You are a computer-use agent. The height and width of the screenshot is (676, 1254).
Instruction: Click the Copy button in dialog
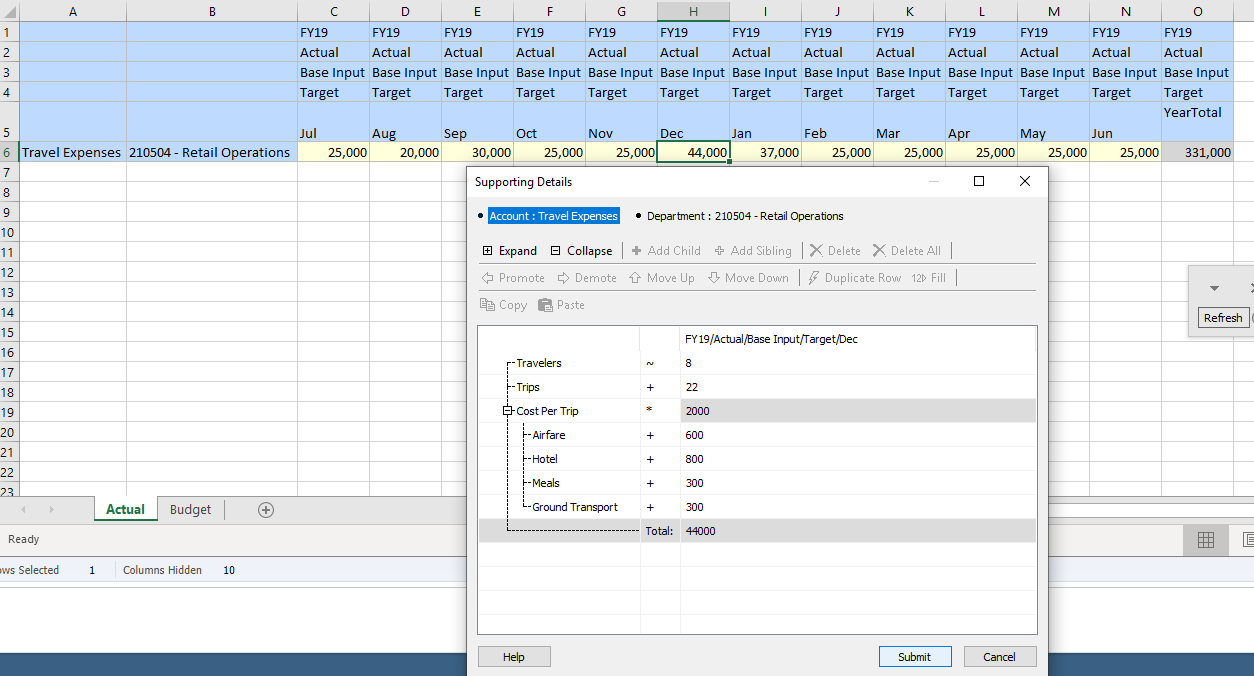click(x=503, y=305)
